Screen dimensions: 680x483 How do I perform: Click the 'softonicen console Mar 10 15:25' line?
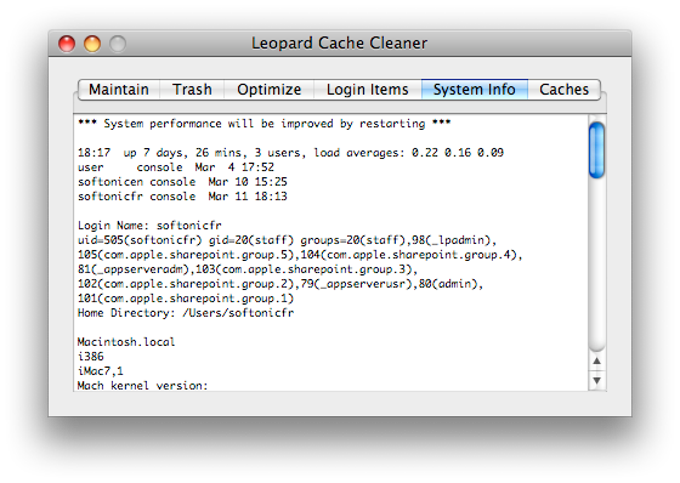(x=182, y=182)
